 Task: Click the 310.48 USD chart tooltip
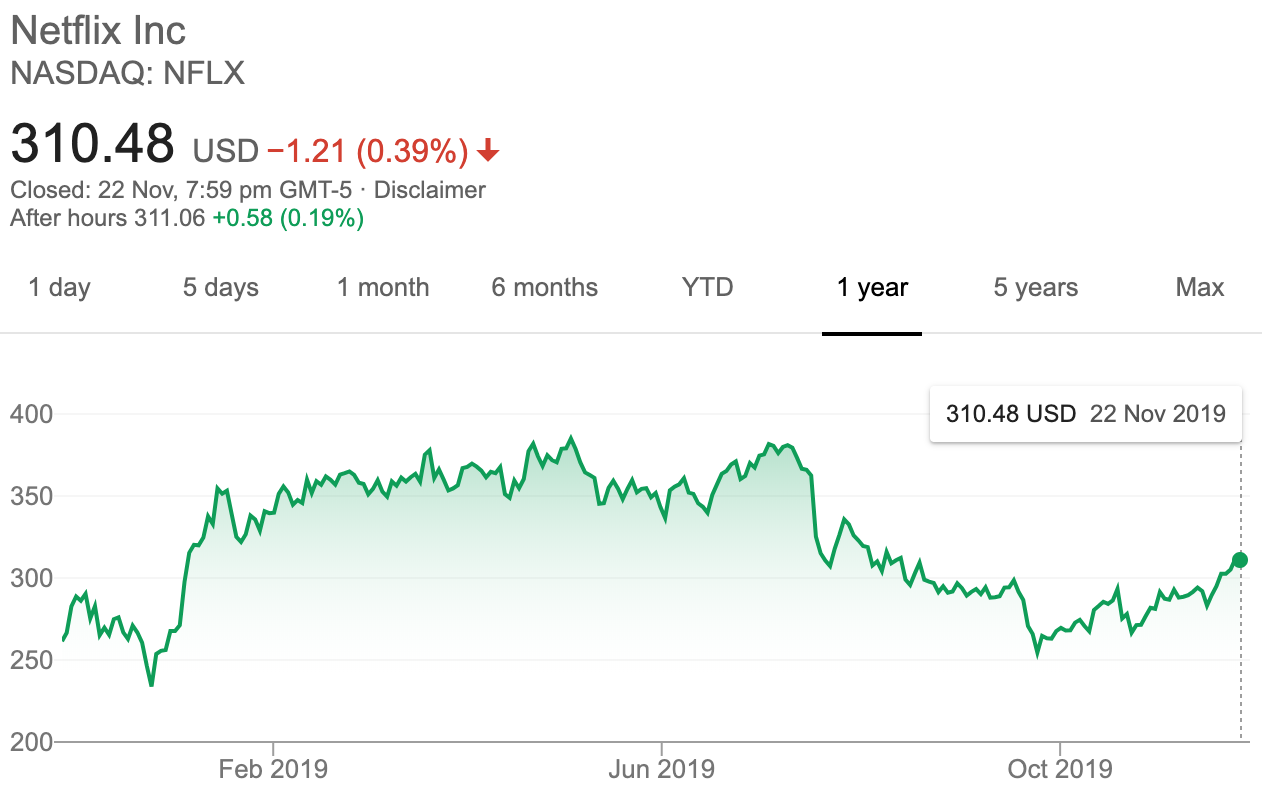click(1085, 413)
